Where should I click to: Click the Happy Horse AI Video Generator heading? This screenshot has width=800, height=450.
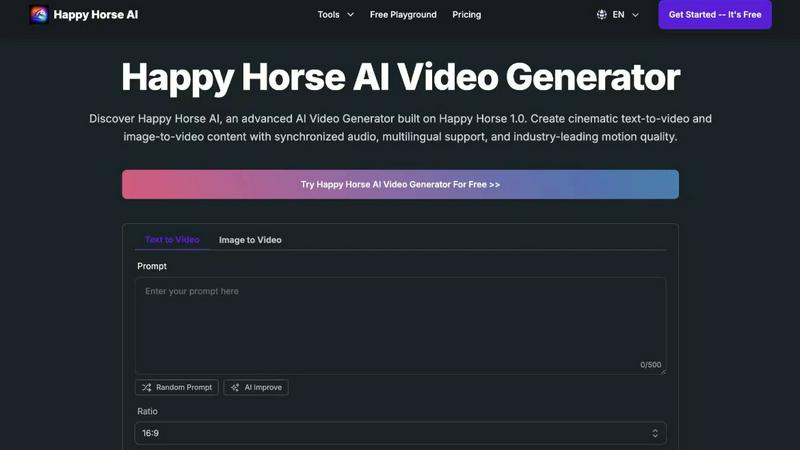tap(400, 78)
